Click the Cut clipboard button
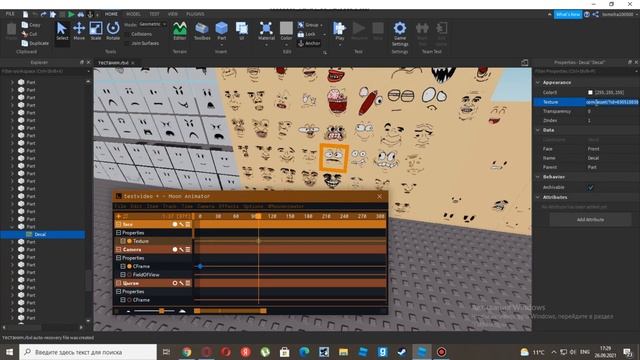Screen dimensions: 640x360 (29, 34)
